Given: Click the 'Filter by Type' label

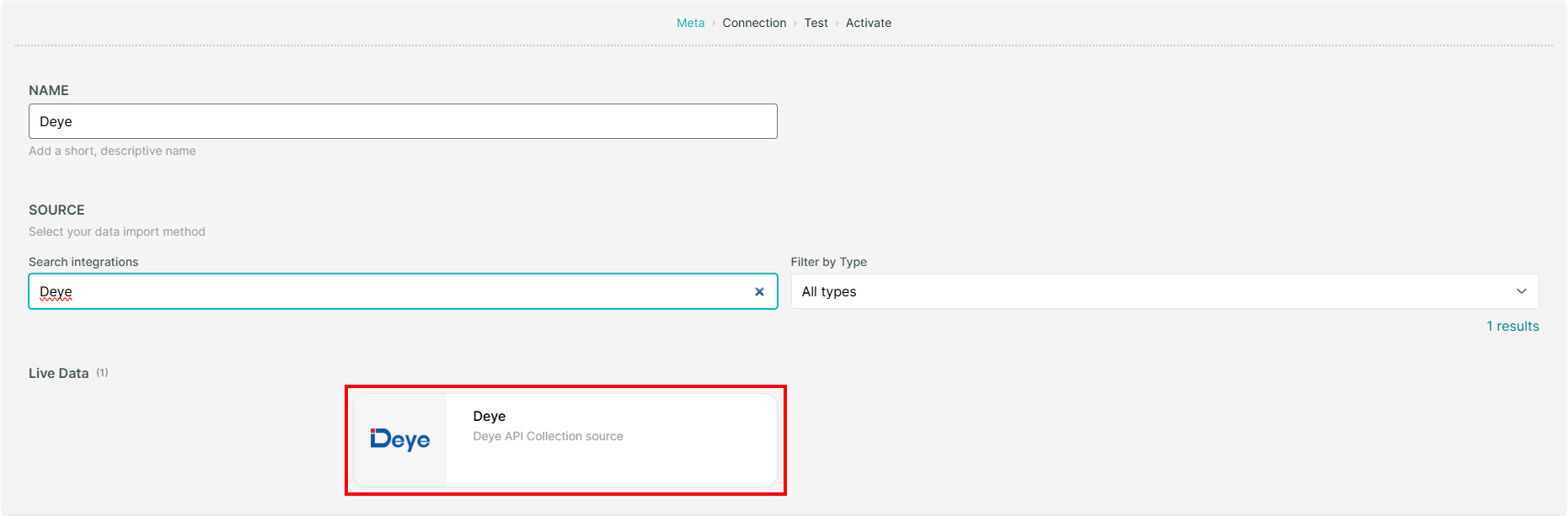Looking at the screenshot, I should click(x=828, y=262).
